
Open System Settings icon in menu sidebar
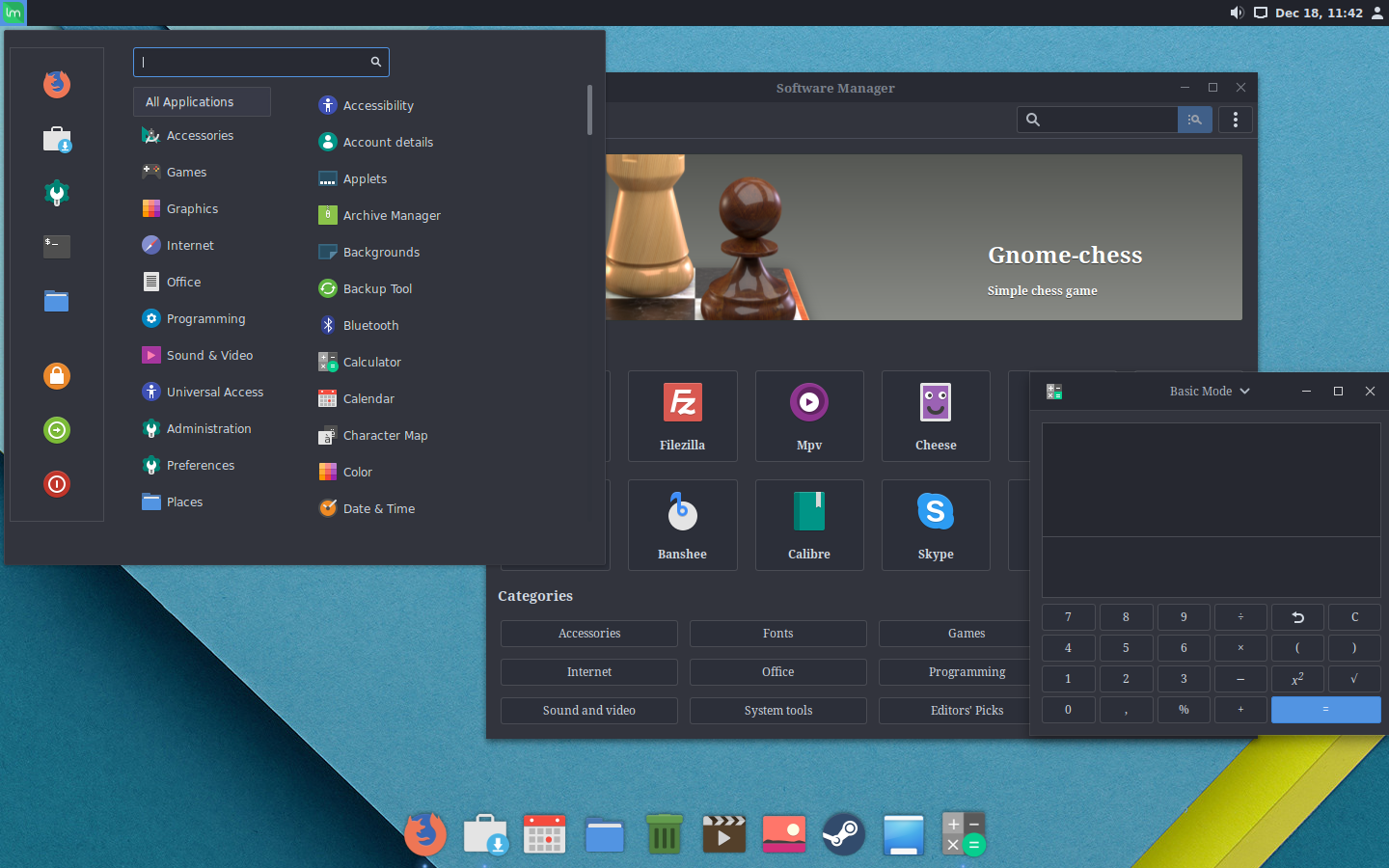pyautogui.click(x=57, y=193)
